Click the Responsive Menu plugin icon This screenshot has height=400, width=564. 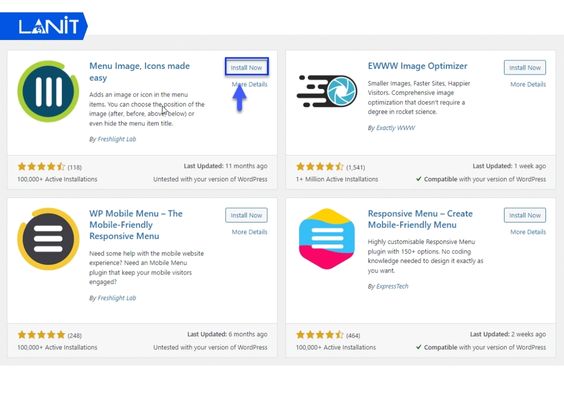327,239
